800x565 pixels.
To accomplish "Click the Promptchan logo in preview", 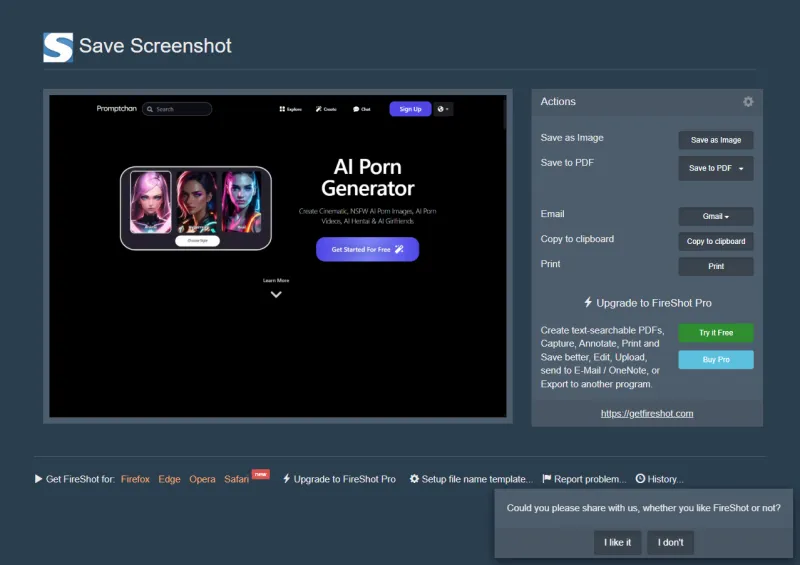I will pos(116,108).
